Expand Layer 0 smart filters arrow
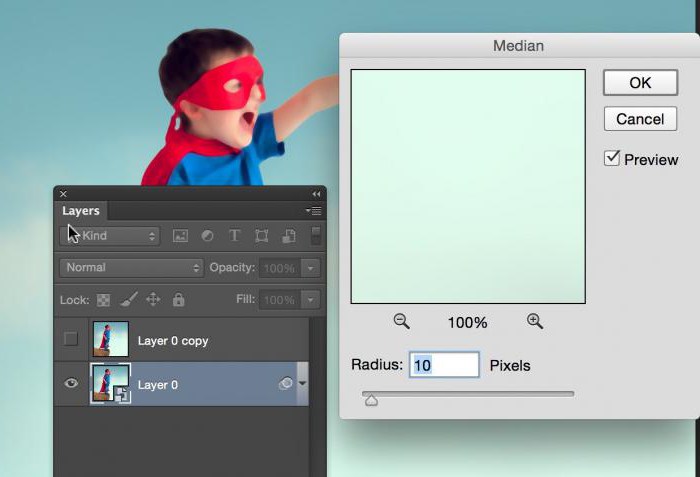700x477 pixels. pos(303,383)
